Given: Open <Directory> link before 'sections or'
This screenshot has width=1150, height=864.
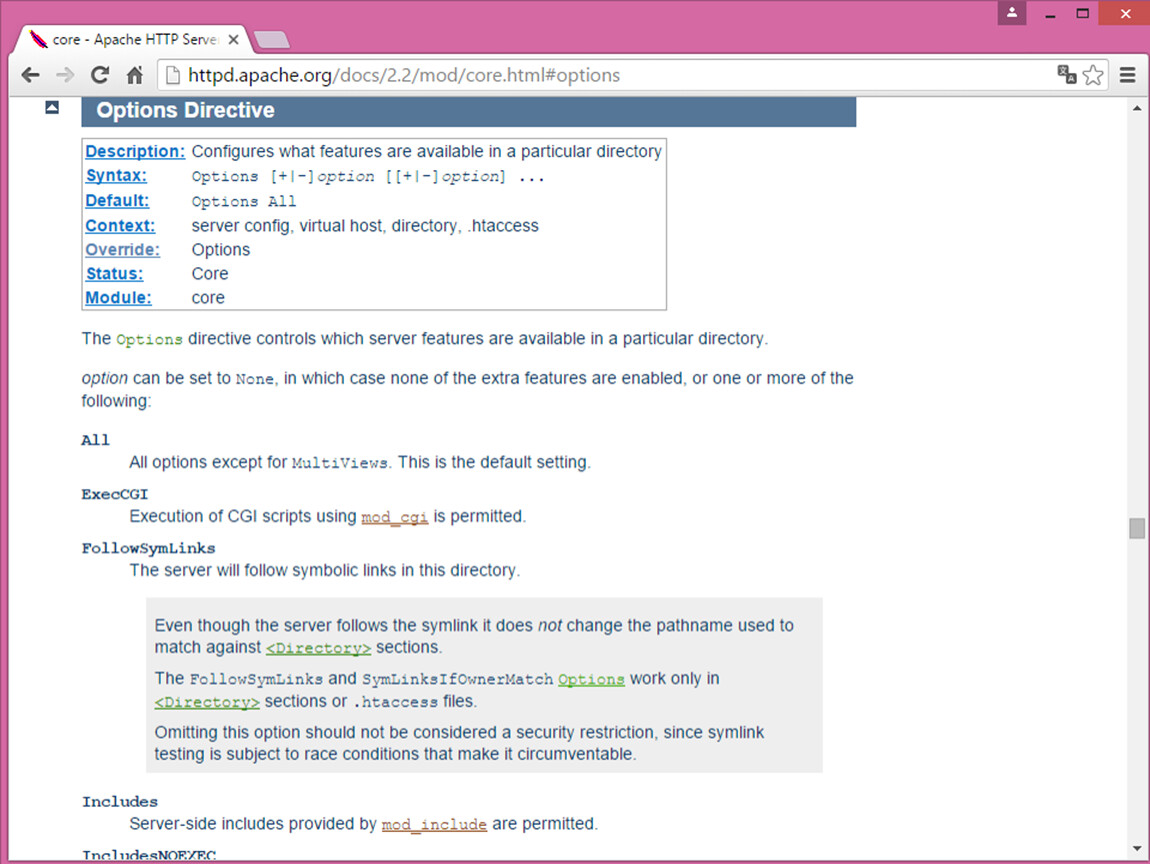Looking at the screenshot, I should pyautogui.click(x=207, y=703).
